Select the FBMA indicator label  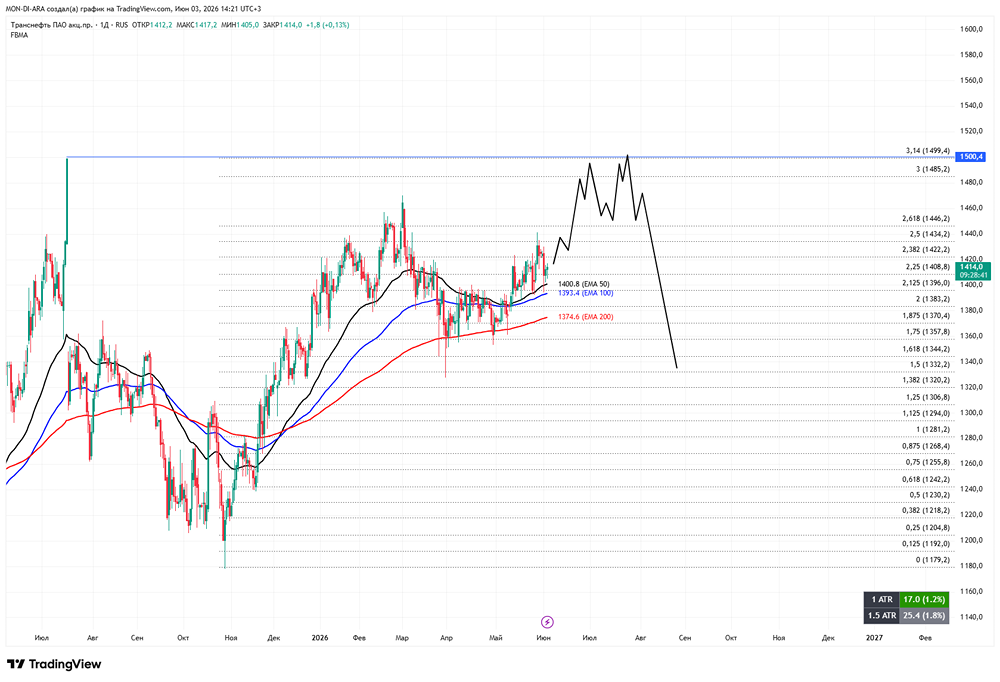coord(19,35)
